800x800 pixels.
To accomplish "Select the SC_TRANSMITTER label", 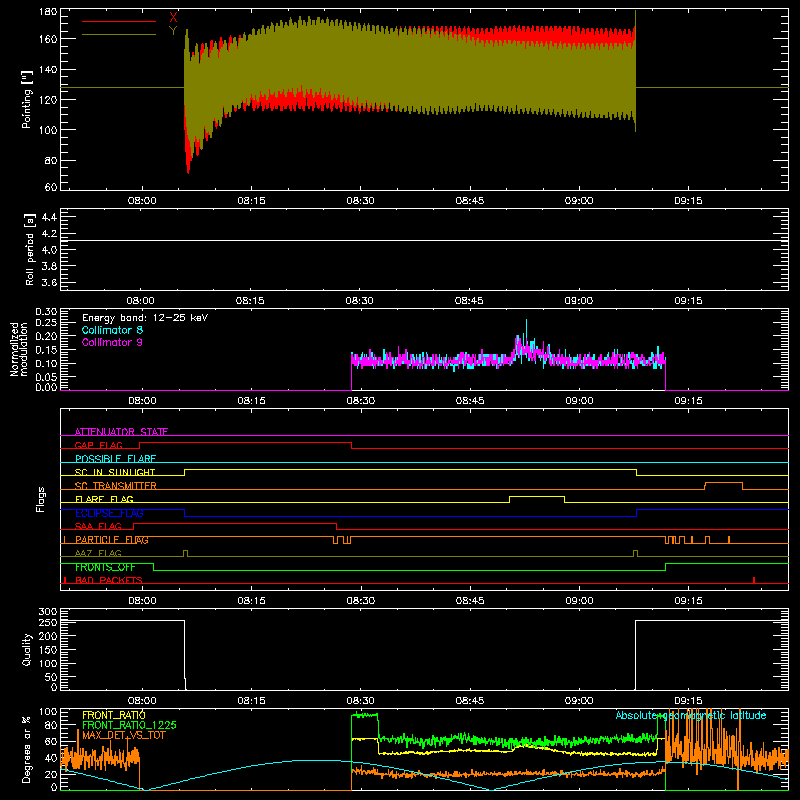I will [116, 486].
